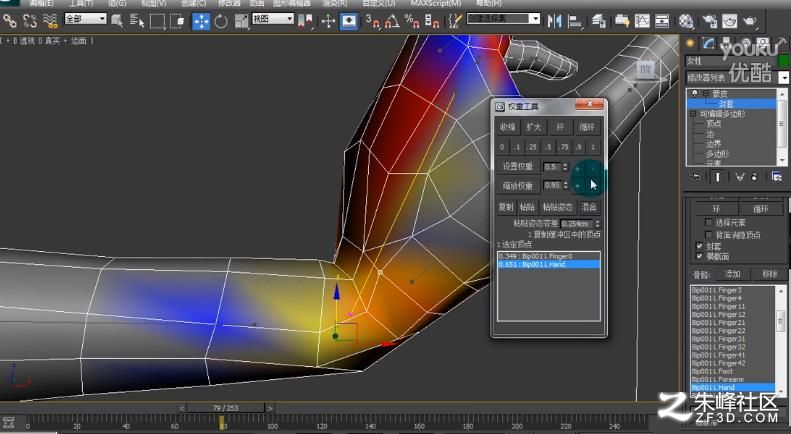
Task: Activate the Select and Rotate tool
Action: tap(220, 21)
